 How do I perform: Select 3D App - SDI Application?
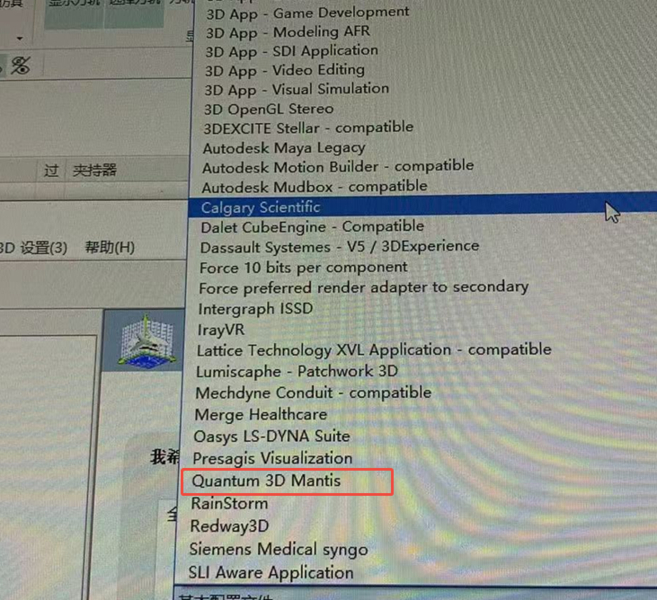tap(292, 51)
